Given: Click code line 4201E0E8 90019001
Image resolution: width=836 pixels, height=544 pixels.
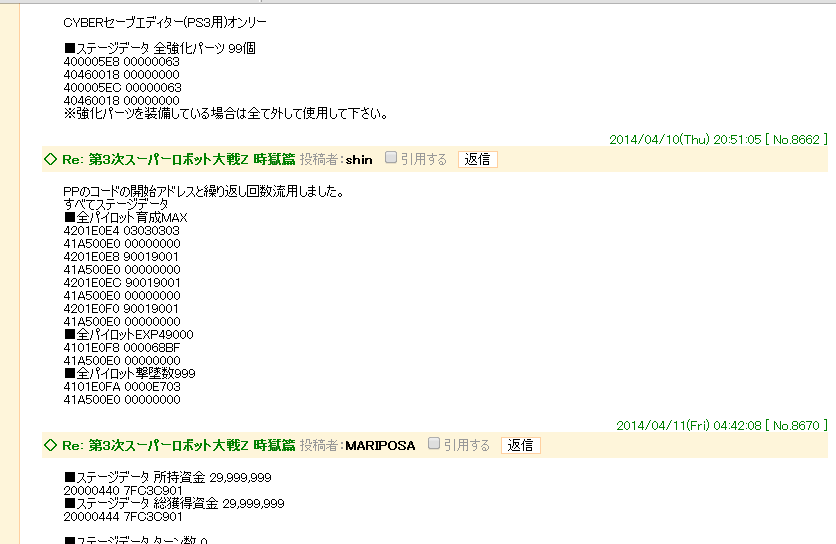Looking at the screenshot, I should pyautogui.click(x=121, y=257).
